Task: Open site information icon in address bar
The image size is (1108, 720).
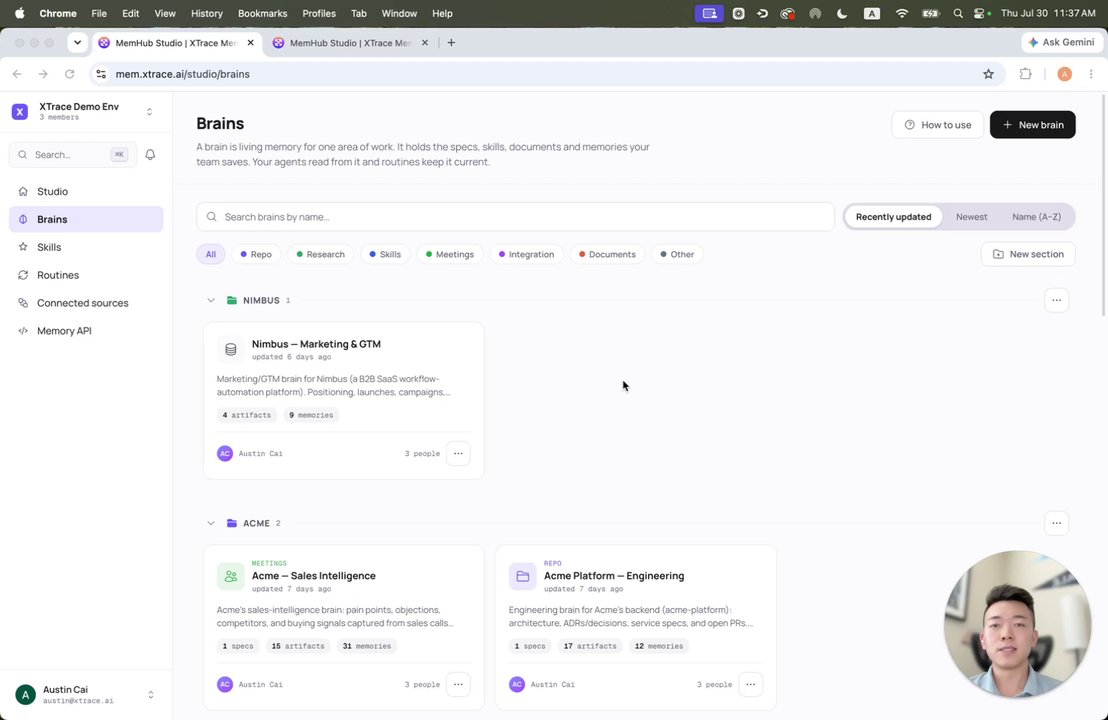Action: click(101, 74)
